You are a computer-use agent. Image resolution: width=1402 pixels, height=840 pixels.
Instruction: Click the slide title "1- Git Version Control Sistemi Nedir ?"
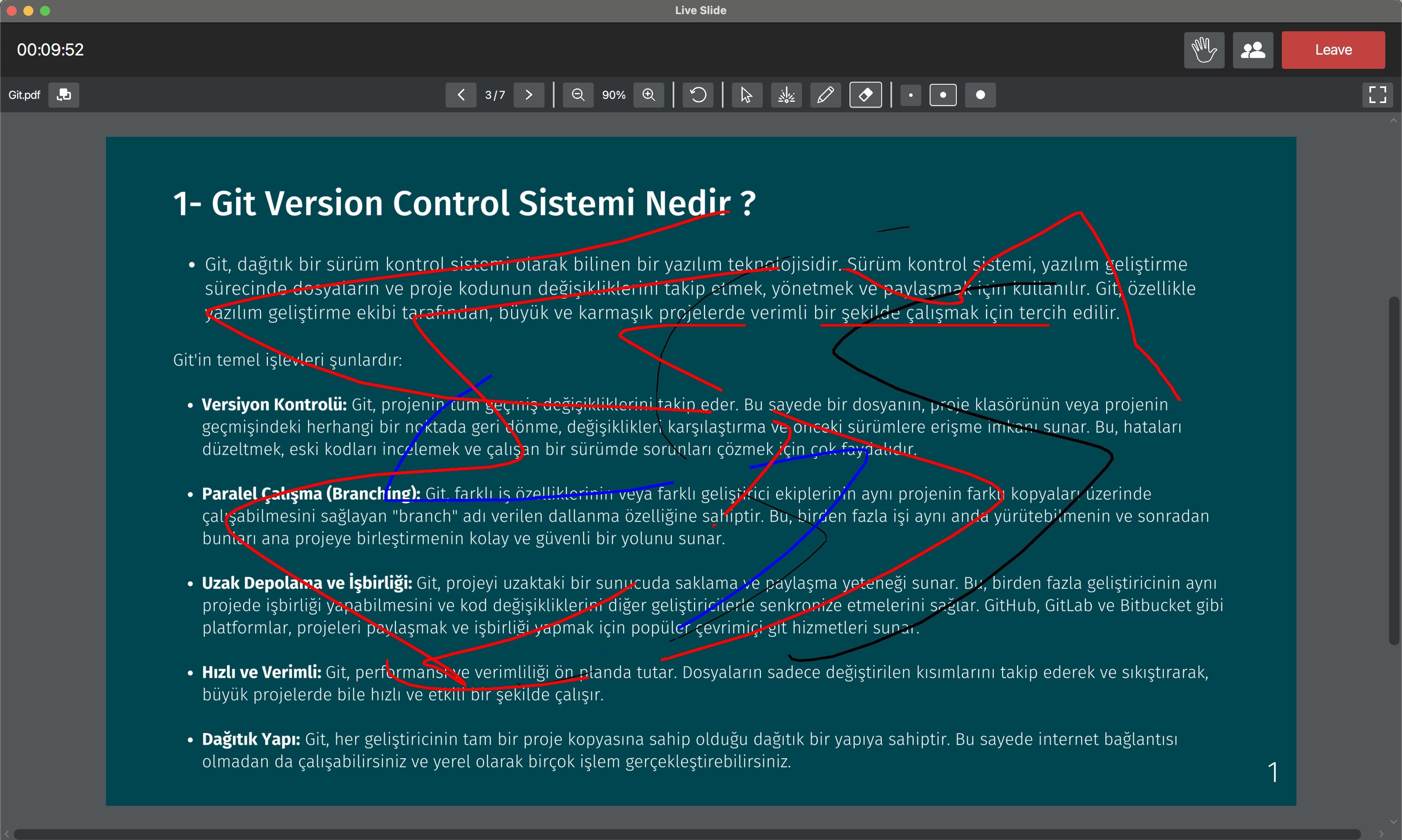point(464,203)
